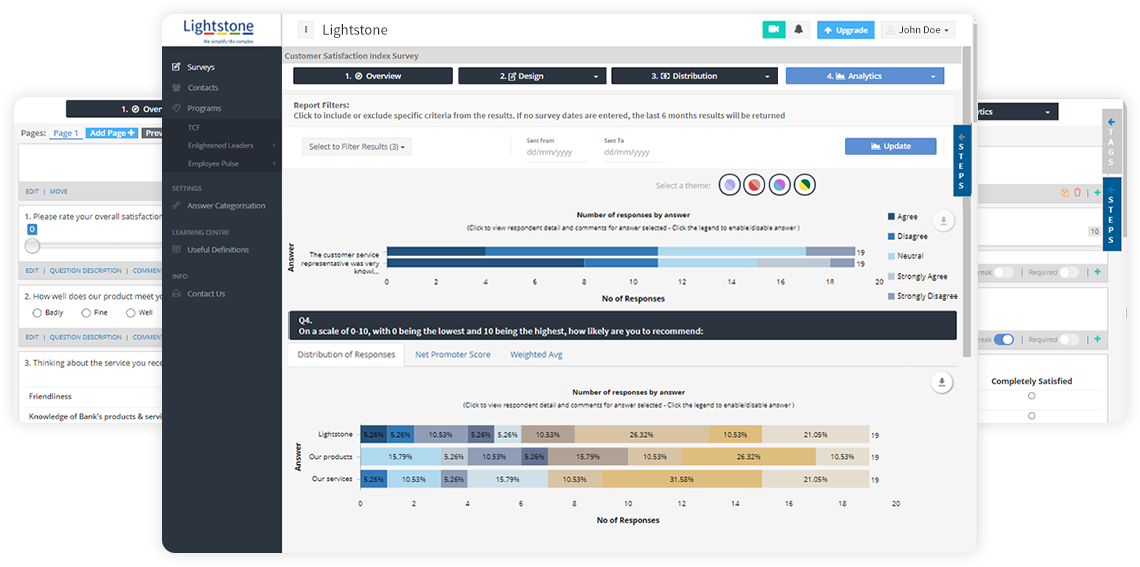The height and width of the screenshot is (567, 1140).
Task: Open Surveys in the sidebar
Action: [x=201, y=67]
